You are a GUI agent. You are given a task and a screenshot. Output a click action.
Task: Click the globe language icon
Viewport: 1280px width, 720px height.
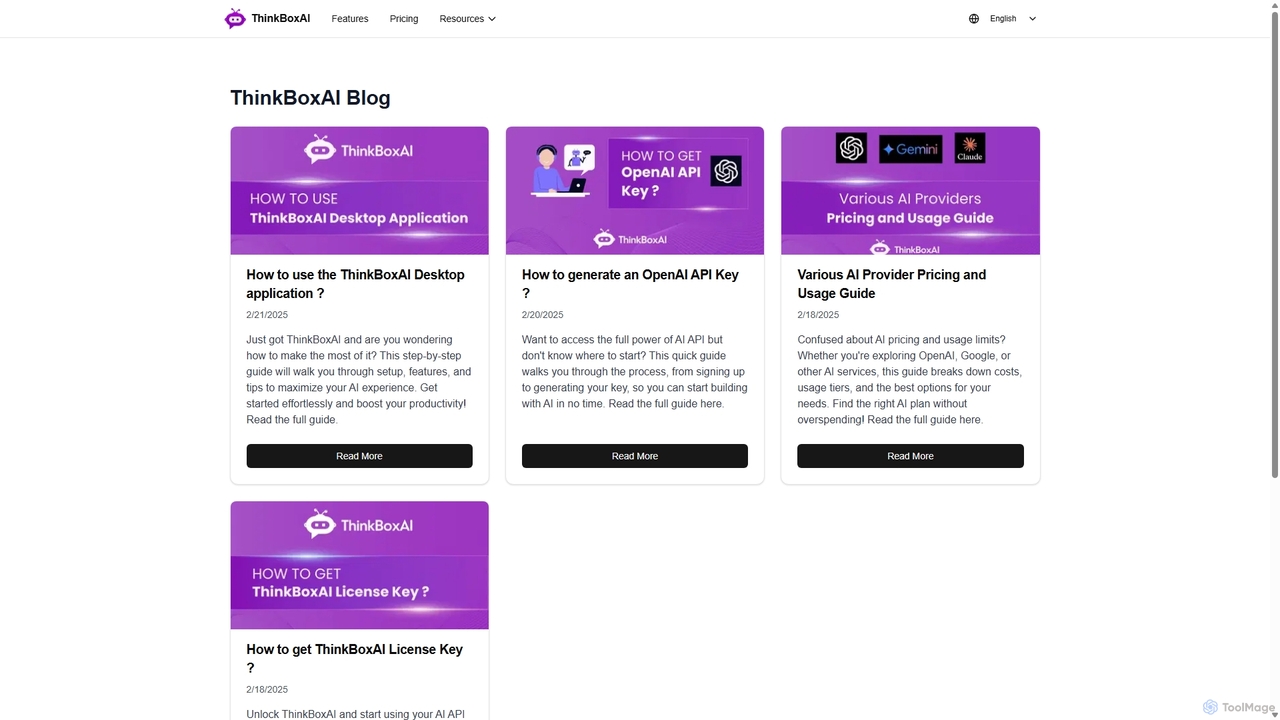pos(974,18)
